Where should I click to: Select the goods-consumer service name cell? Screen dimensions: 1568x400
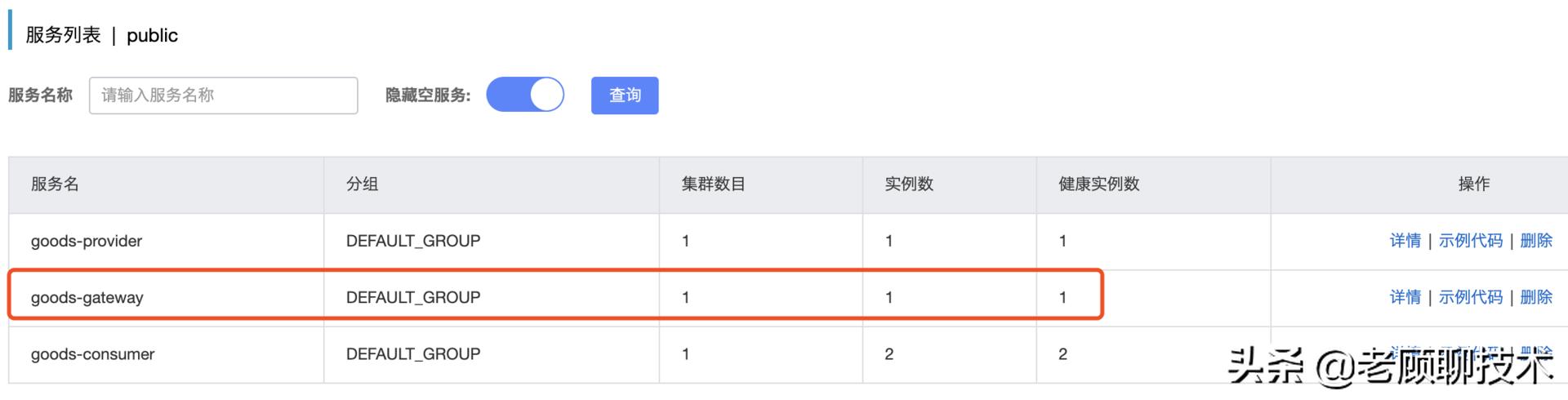tap(93, 354)
